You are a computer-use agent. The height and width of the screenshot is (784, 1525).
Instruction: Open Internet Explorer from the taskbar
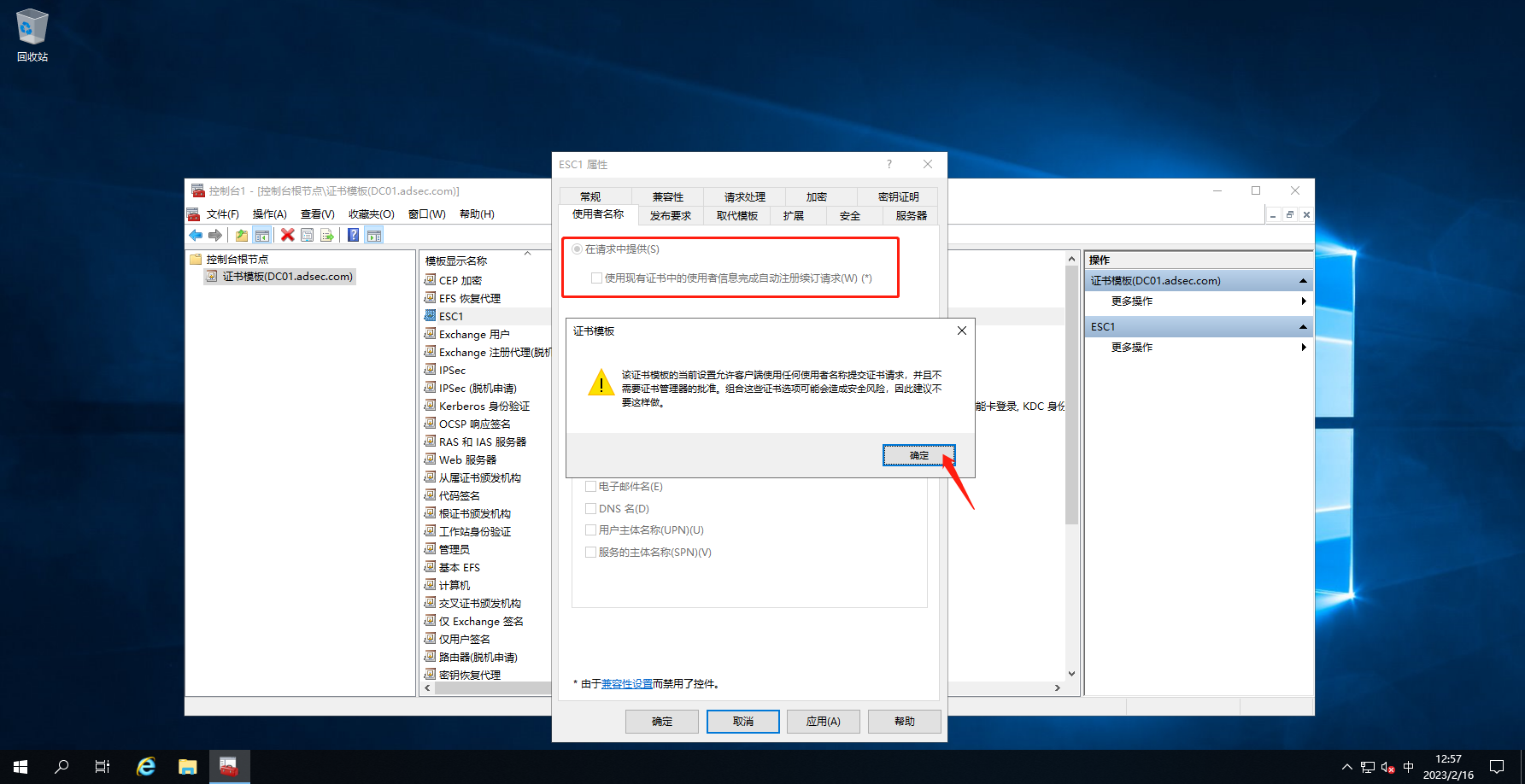[x=146, y=766]
